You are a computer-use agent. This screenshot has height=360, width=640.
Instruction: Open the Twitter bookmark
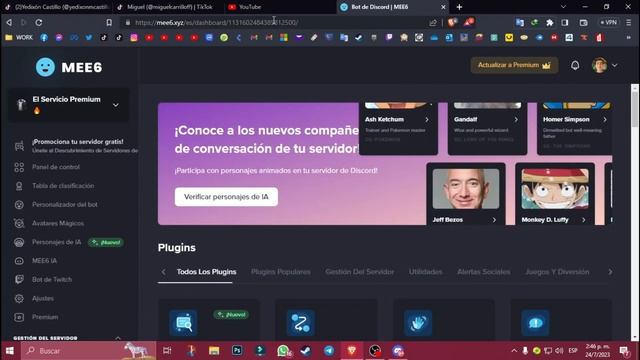(x=89, y=38)
